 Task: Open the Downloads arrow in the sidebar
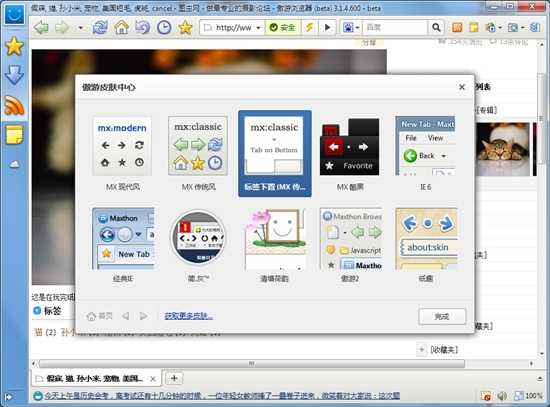(x=14, y=75)
